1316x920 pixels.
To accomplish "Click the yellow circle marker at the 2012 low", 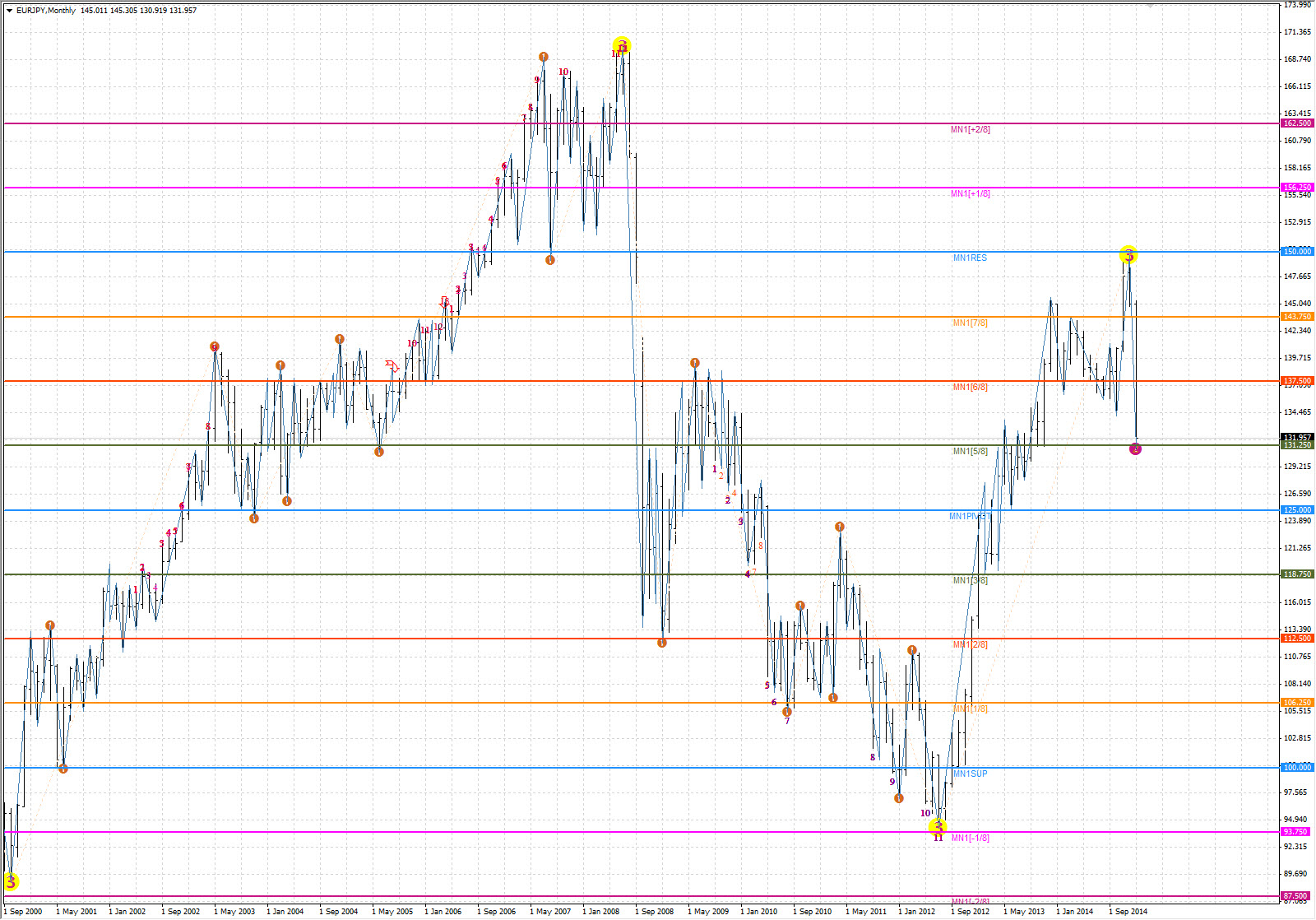I will pyautogui.click(x=938, y=825).
